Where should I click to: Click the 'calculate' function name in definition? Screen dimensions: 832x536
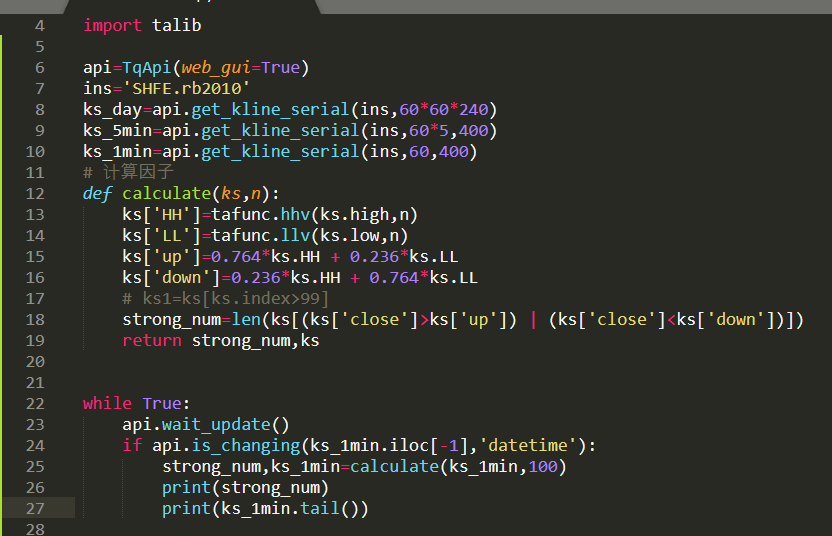tap(167, 194)
